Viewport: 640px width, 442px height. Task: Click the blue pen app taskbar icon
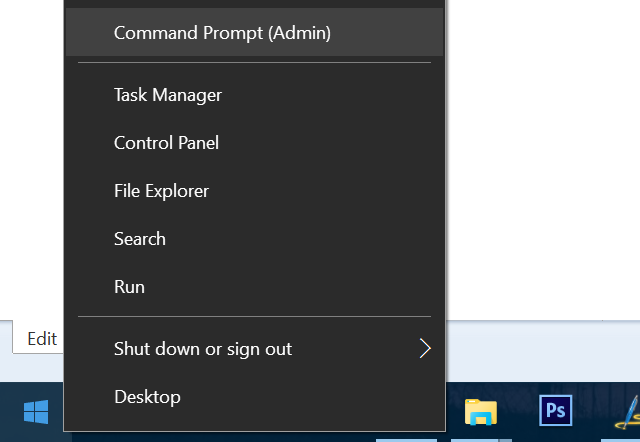click(628, 412)
